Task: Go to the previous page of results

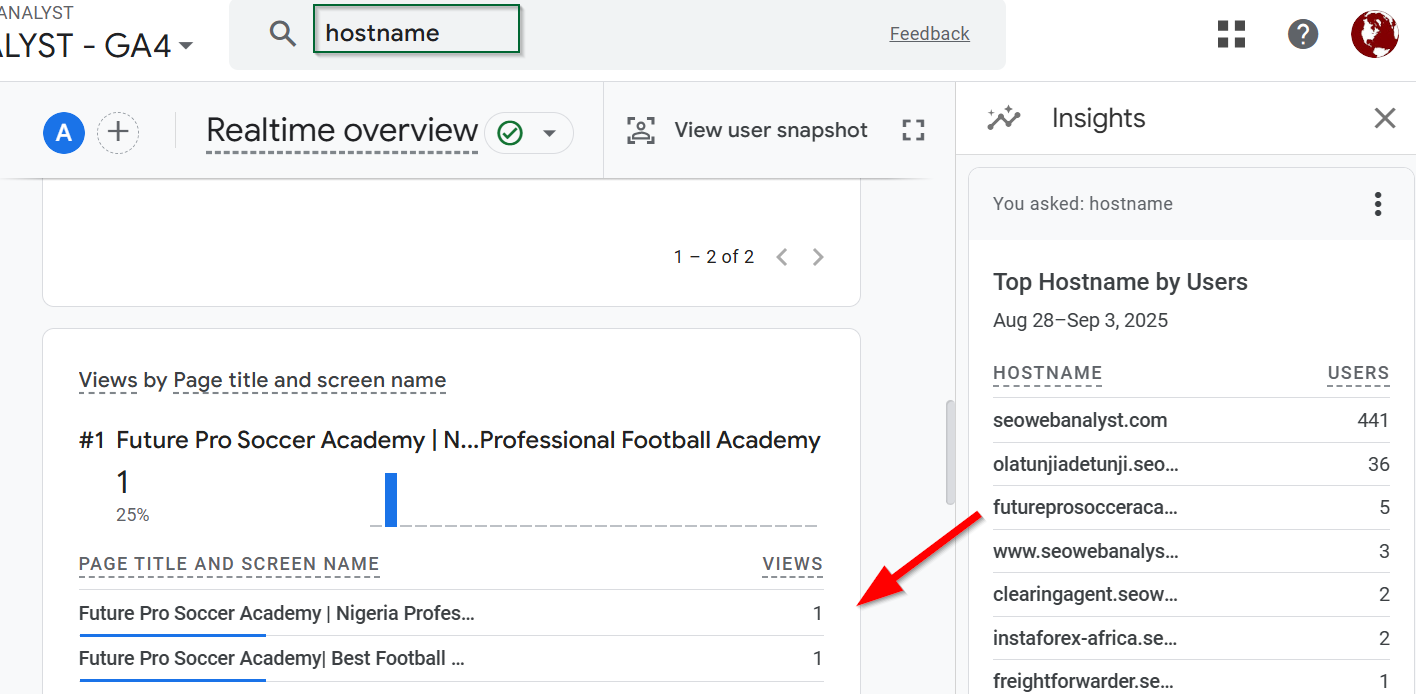Action: pyautogui.click(x=782, y=257)
